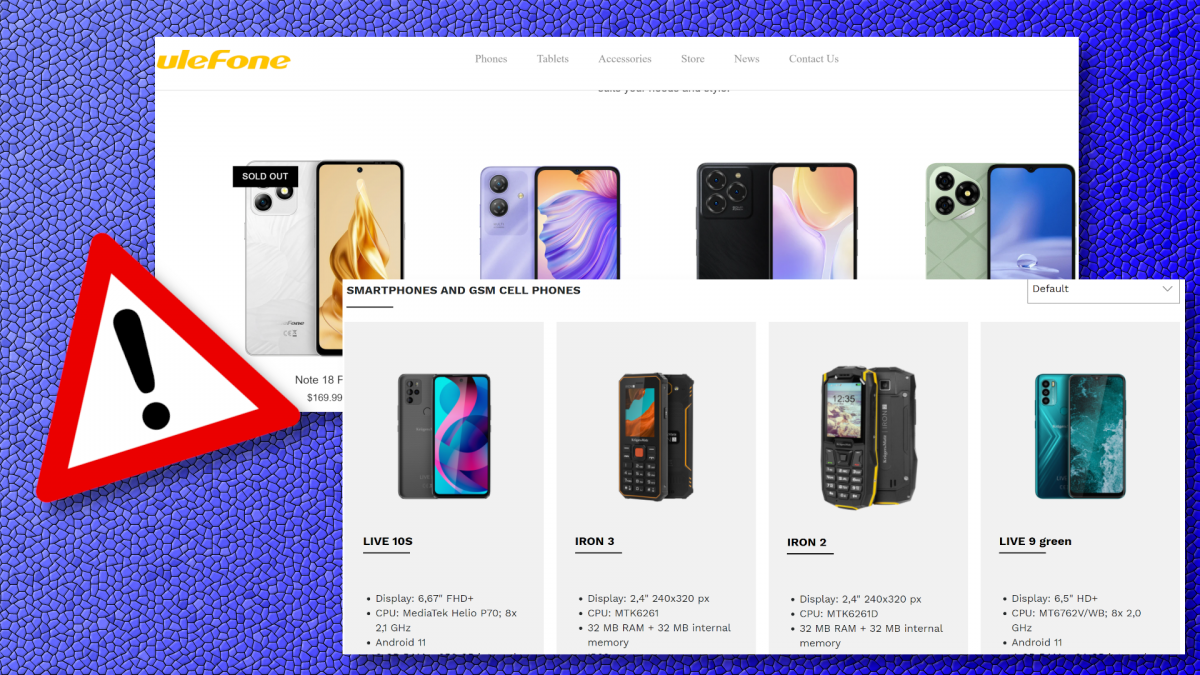The width and height of the screenshot is (1200, 675).
Task: Expand the Default sorting dropdown
Action: 1104,290
